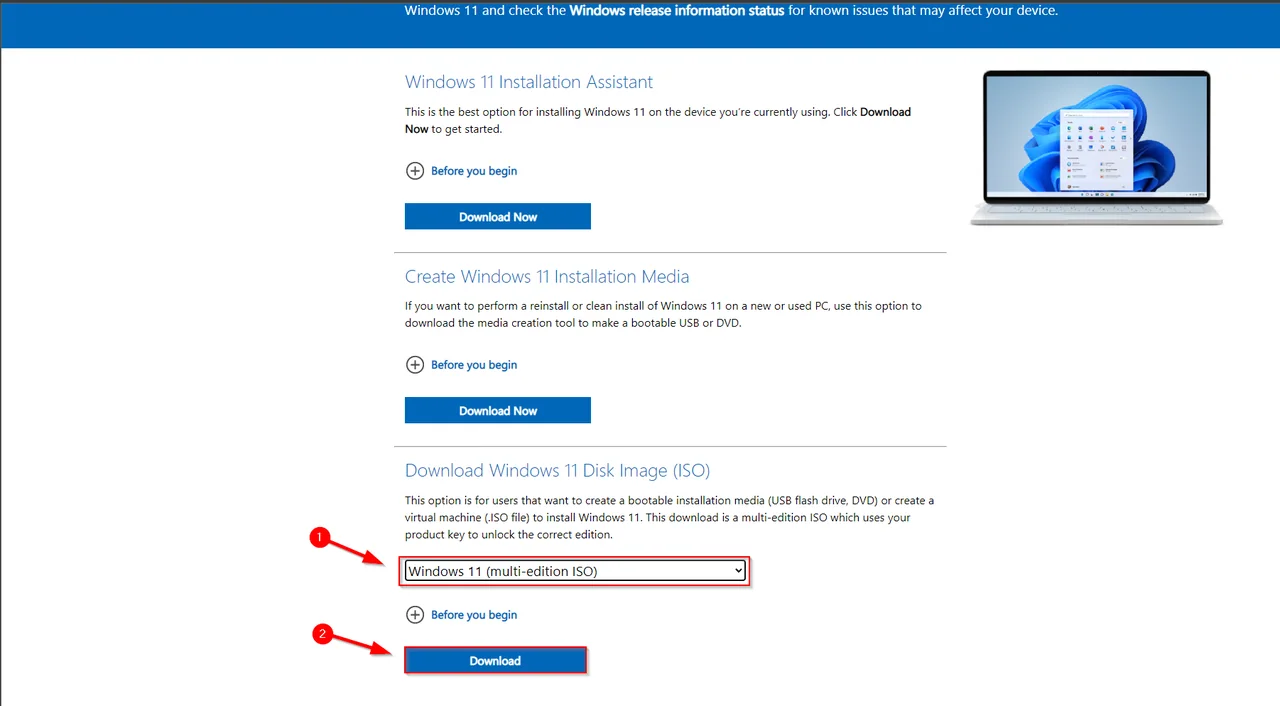Click Download Now under Installation Assistant
The image size is (1280, 706).
coord(497,216)
